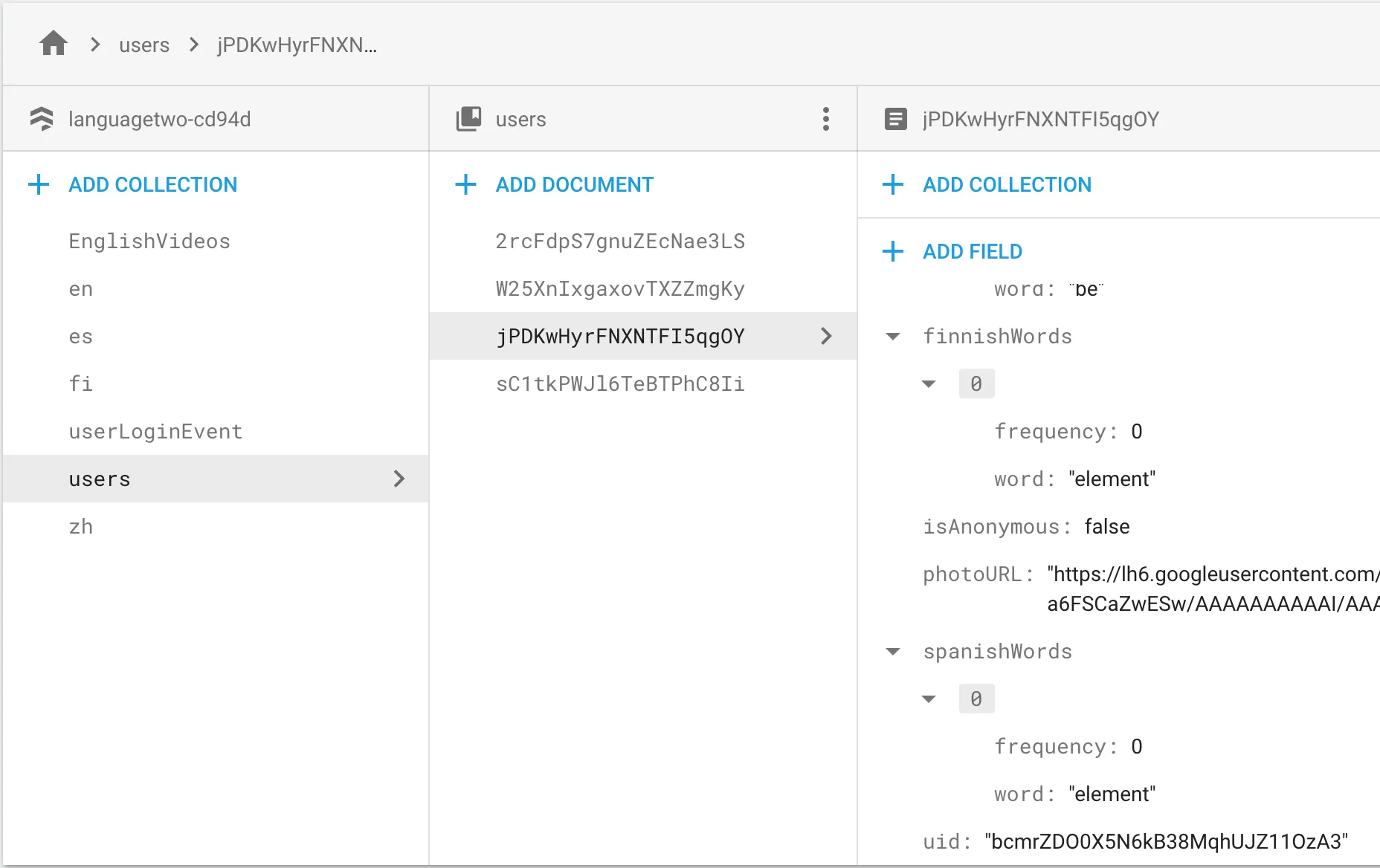This screenshot has height=868, width=1380.
Task: Open the userLoginEvent collection
Action: click(x=155, y=432)
